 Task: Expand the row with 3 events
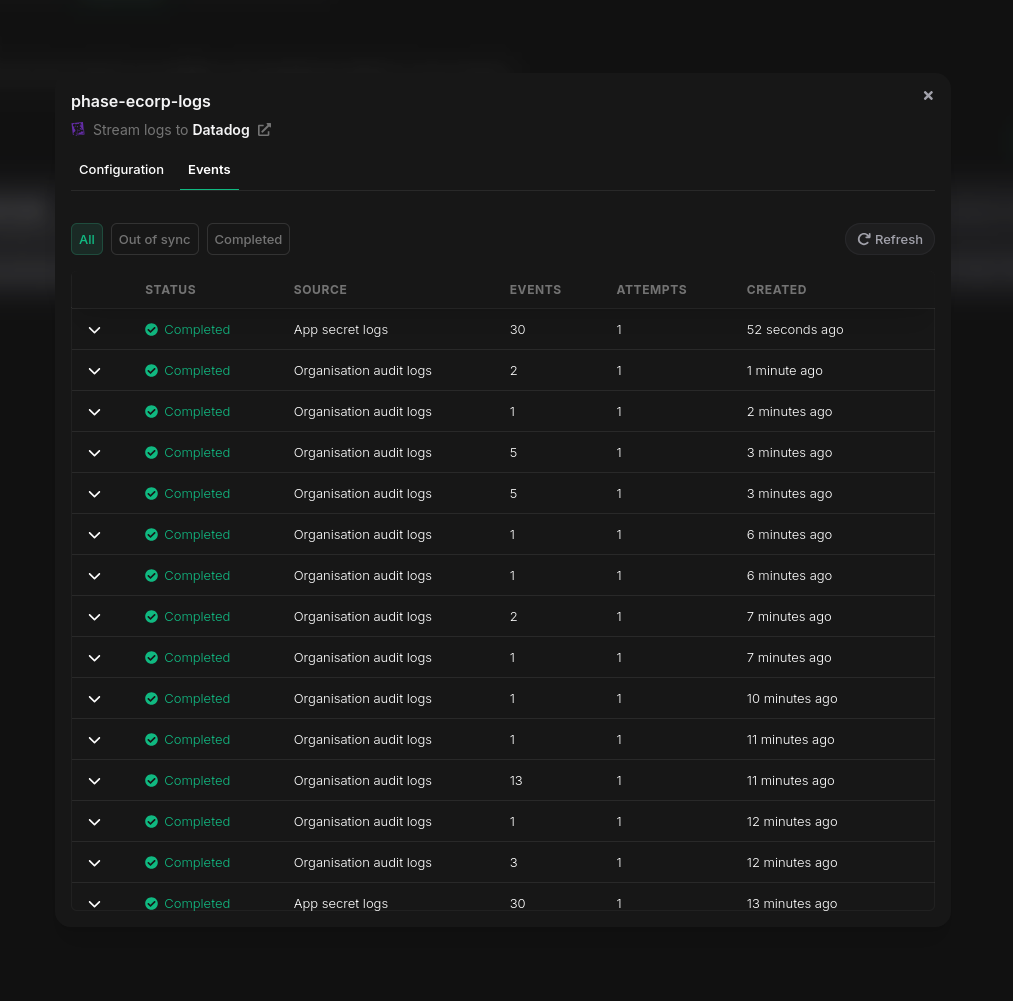tap(94, 863)
